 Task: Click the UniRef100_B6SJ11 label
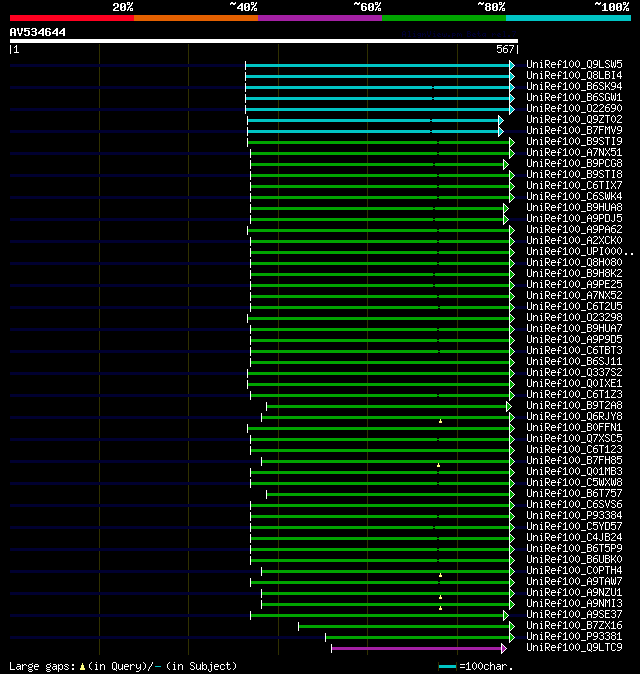click(574, 362)
